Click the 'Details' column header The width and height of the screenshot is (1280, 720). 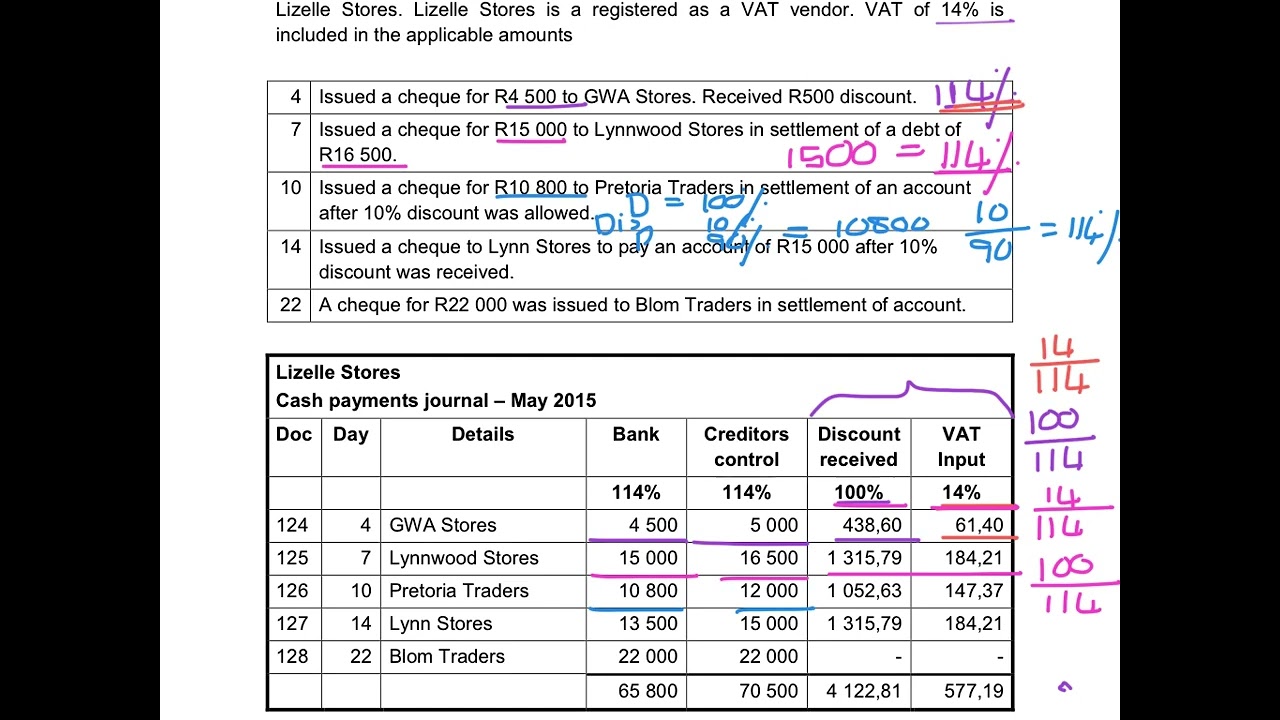point(483,434)
